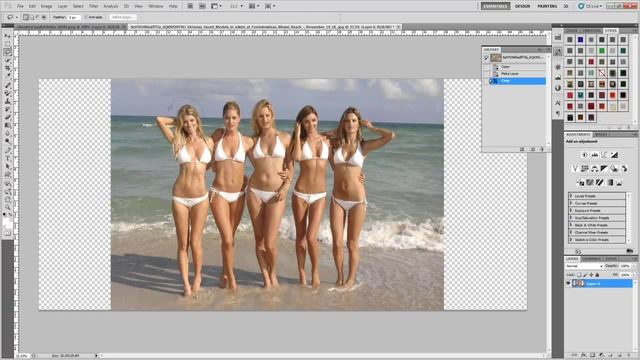Add a Hue/Saturation adjustment
Screen dimensions: 640x360
(585, 169)
